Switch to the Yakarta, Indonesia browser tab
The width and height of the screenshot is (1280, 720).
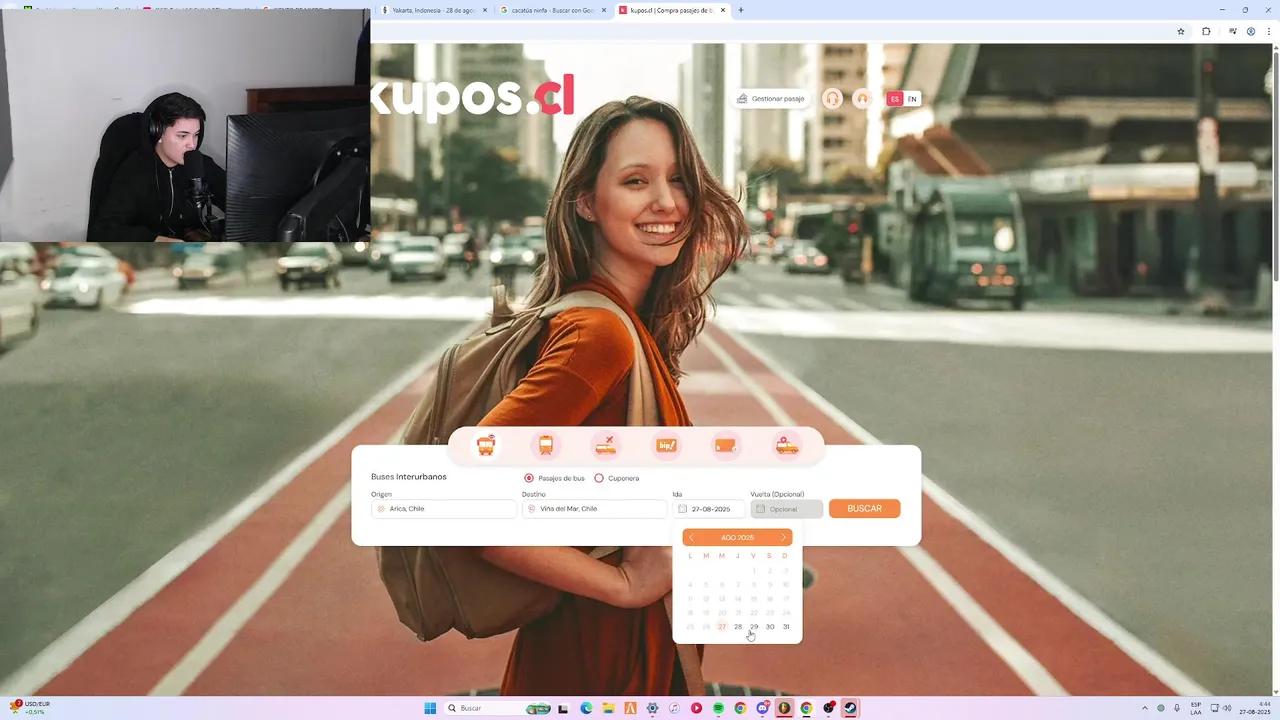point(435,10)
